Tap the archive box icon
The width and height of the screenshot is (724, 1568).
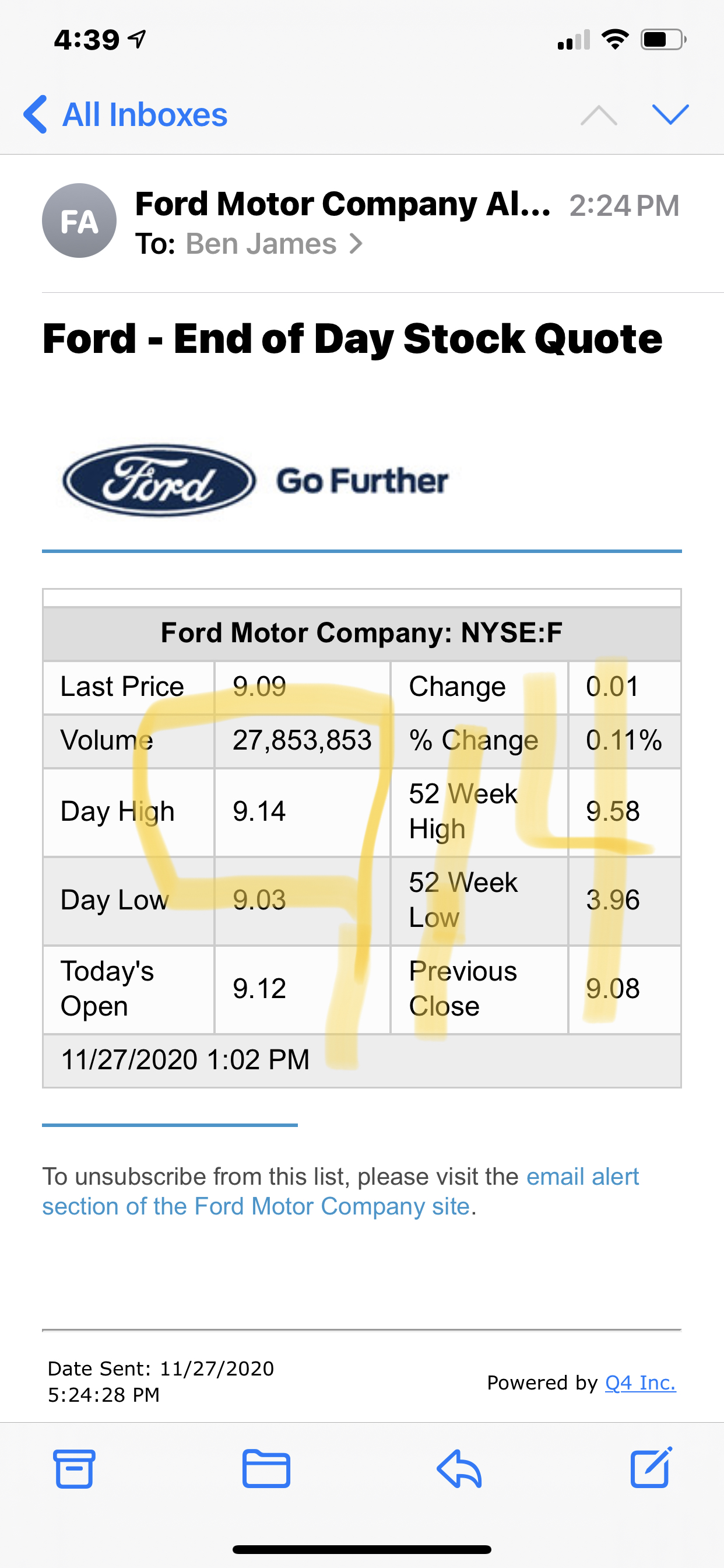coord(74,1468)
